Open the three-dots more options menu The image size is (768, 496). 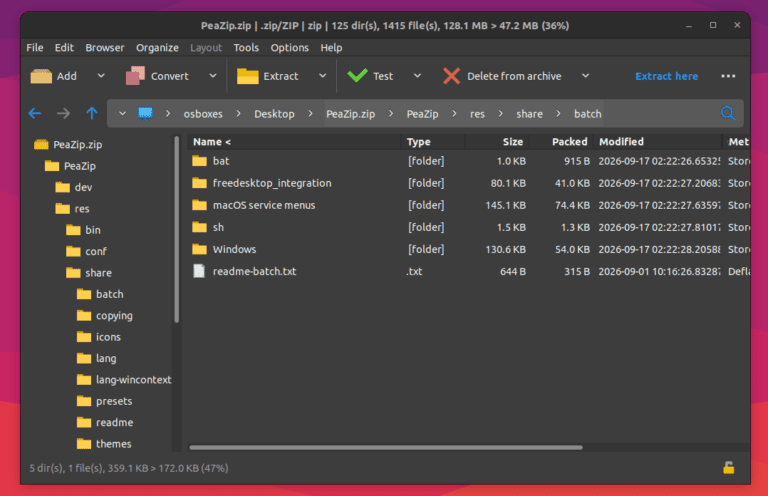[728, 76]
